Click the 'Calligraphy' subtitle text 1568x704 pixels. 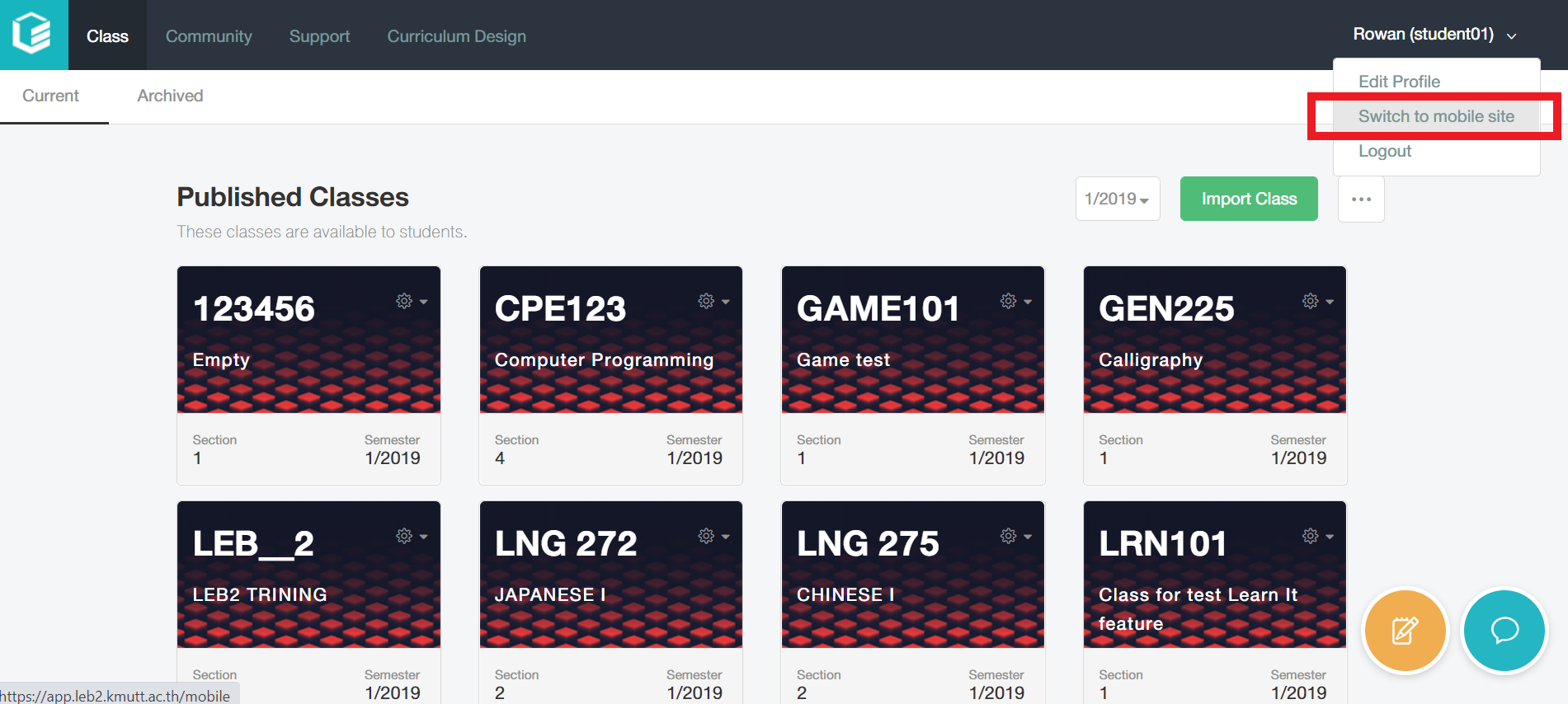pyautogui.click(x=1151, y=360)
